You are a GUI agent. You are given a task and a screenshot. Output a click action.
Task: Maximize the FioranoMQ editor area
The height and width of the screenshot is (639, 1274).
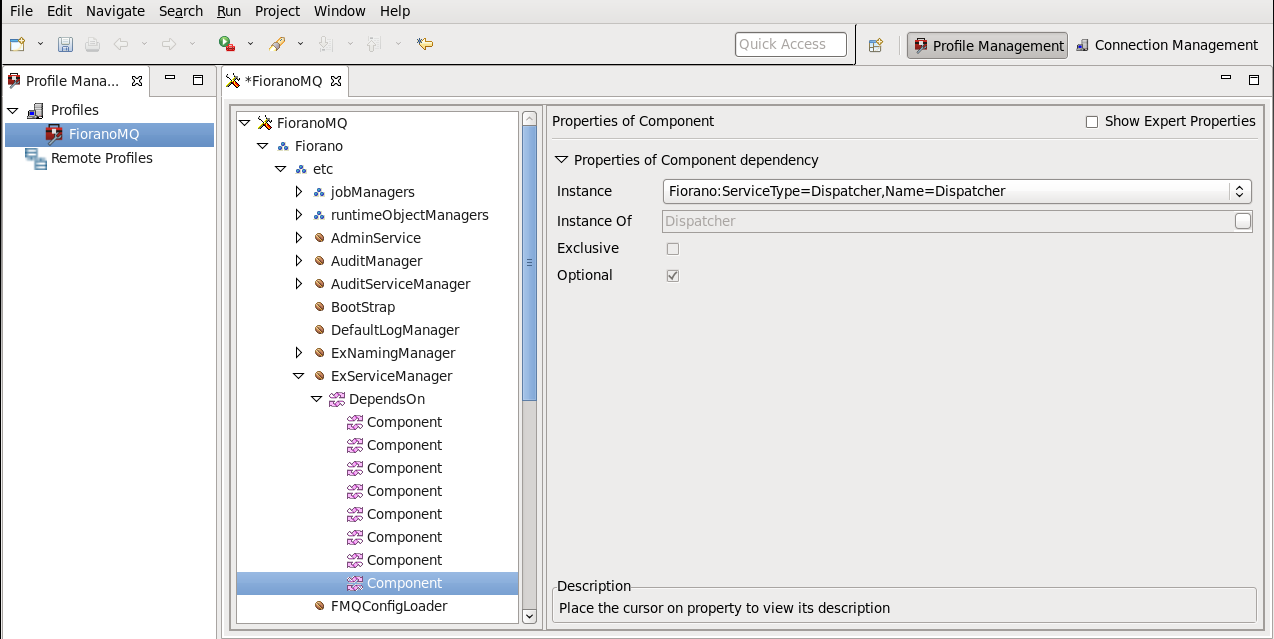point(1254,80)
